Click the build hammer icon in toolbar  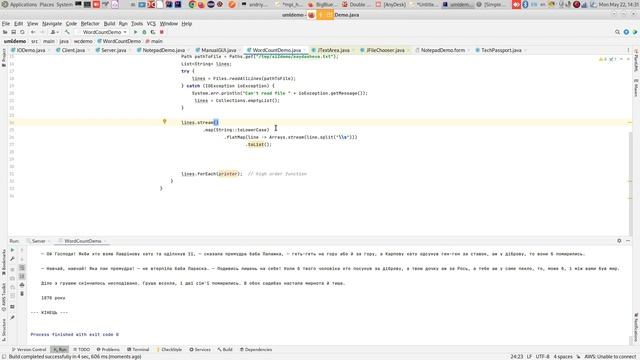coord(67,32)
